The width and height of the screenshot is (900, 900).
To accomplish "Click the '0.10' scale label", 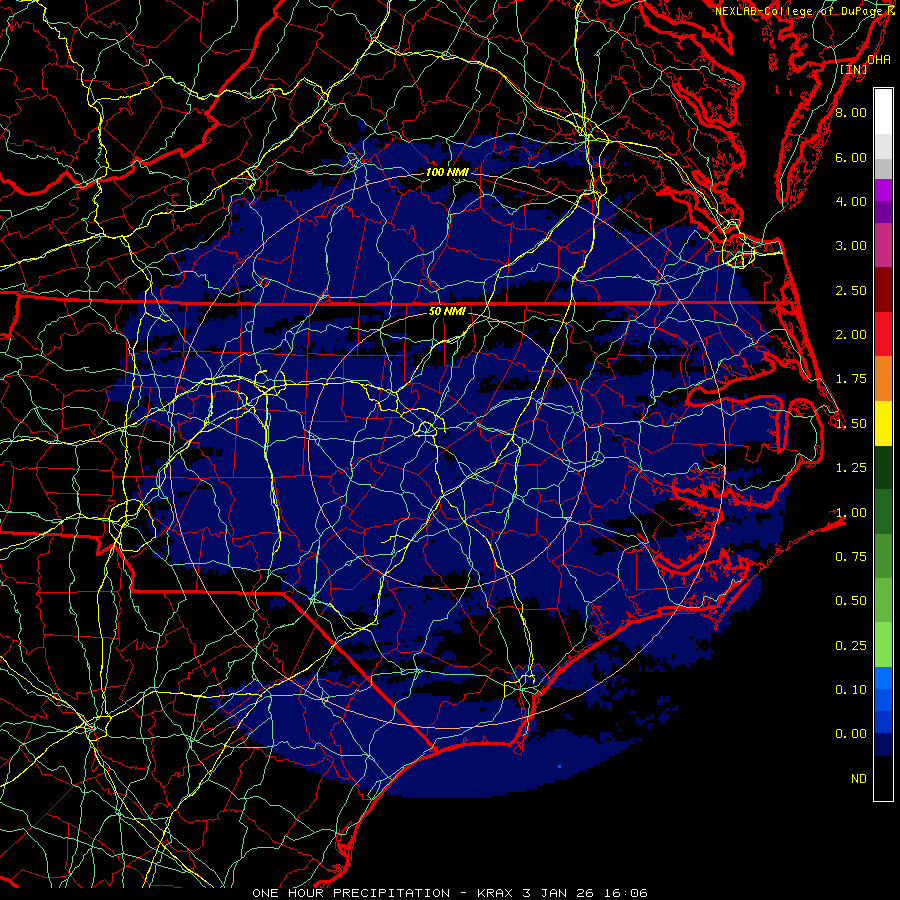I will (851, 690).
